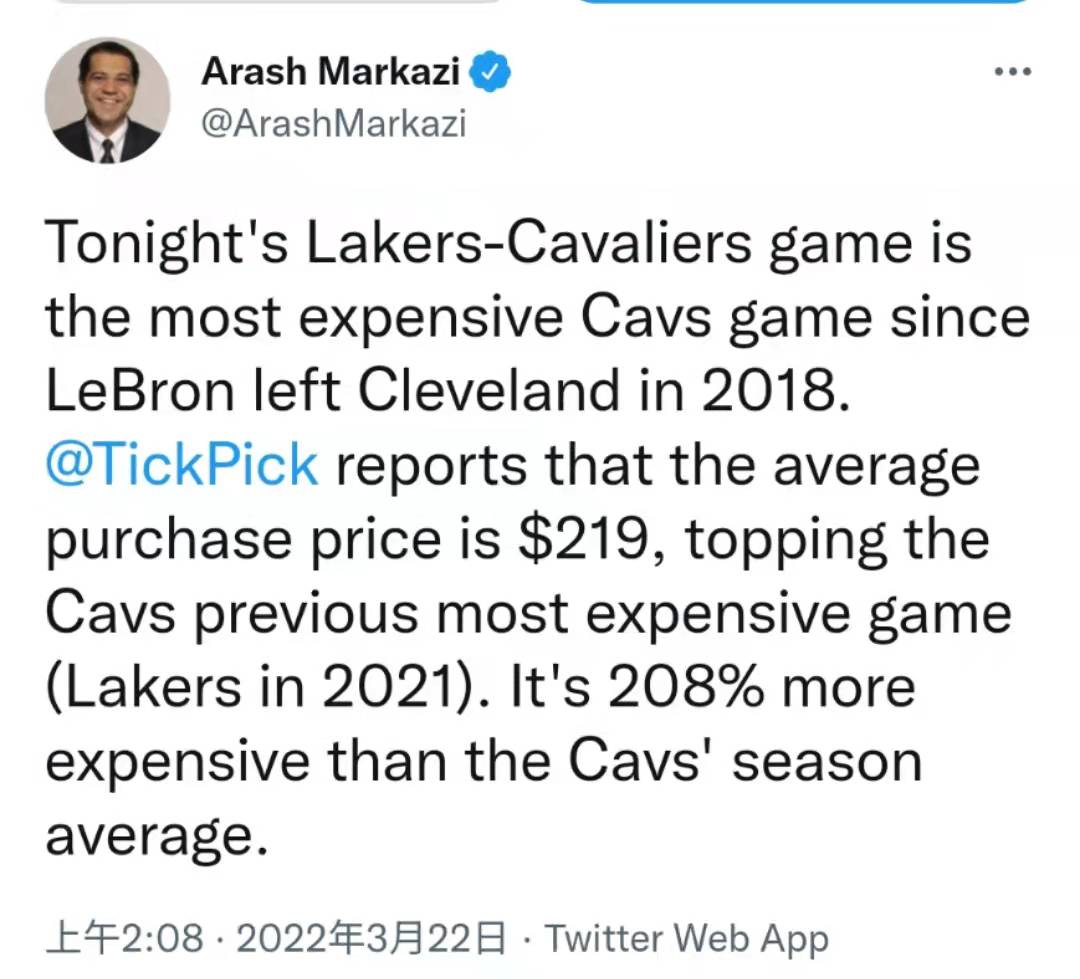Follow the @TickPick mention link
The height and width of the screenshot is (979, 1080).
click(182, 464)
